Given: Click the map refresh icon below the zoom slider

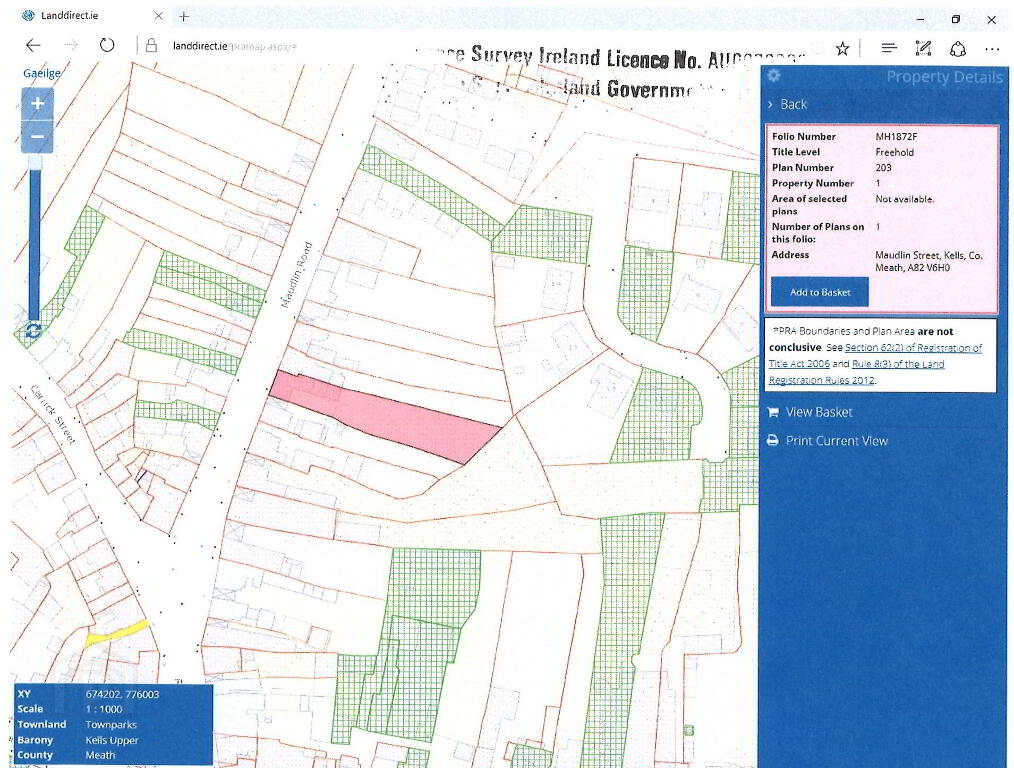Looking at the screenshot, I should 32,331.
